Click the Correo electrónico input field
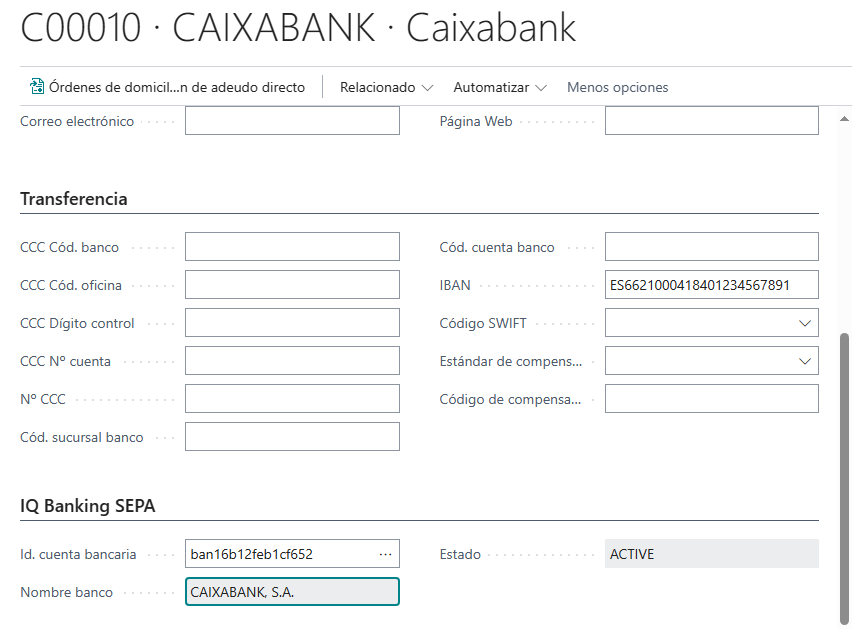864x629 pixels. [x=291, y=120]
